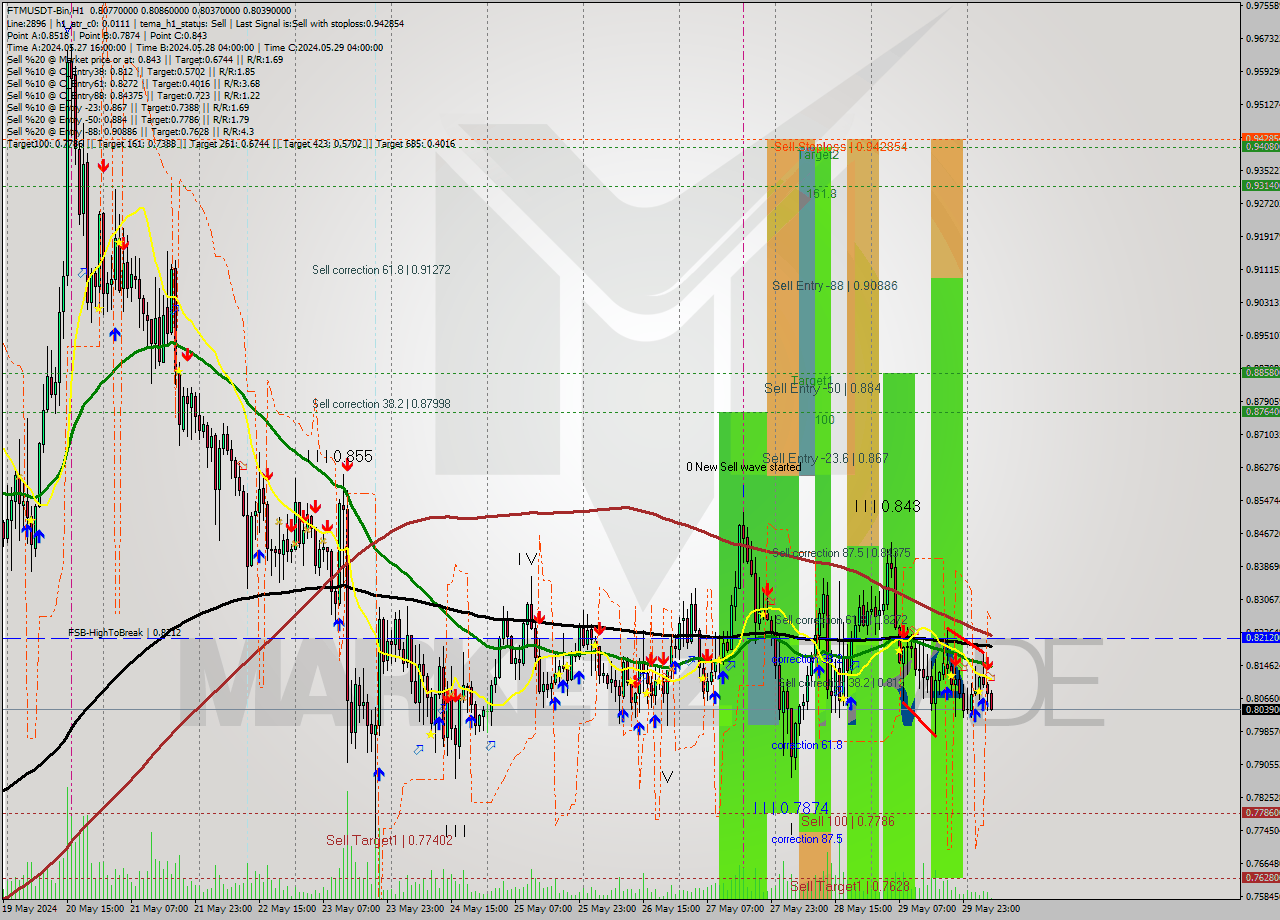1280x920 pixels.
Task: Click the green 0.93140 price tag
Action: click(x=1260, y=186)
